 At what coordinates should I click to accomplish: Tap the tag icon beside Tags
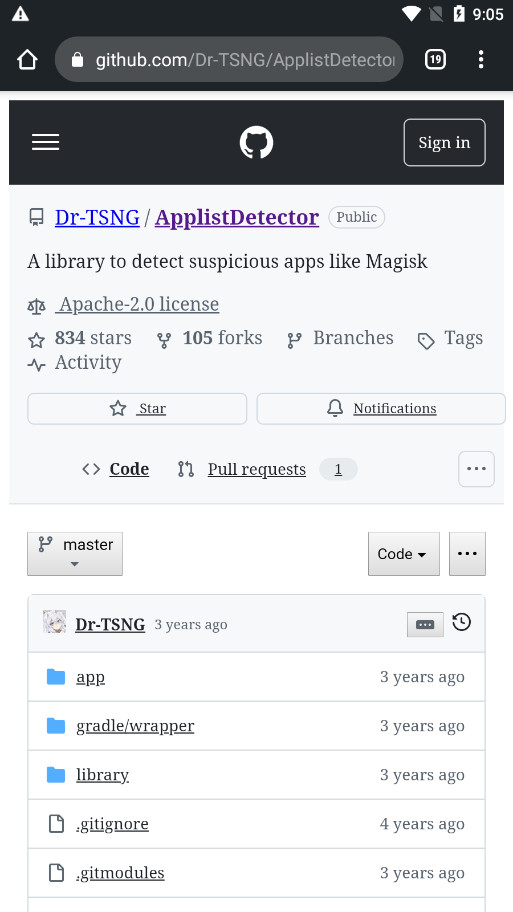click(426, 341)
